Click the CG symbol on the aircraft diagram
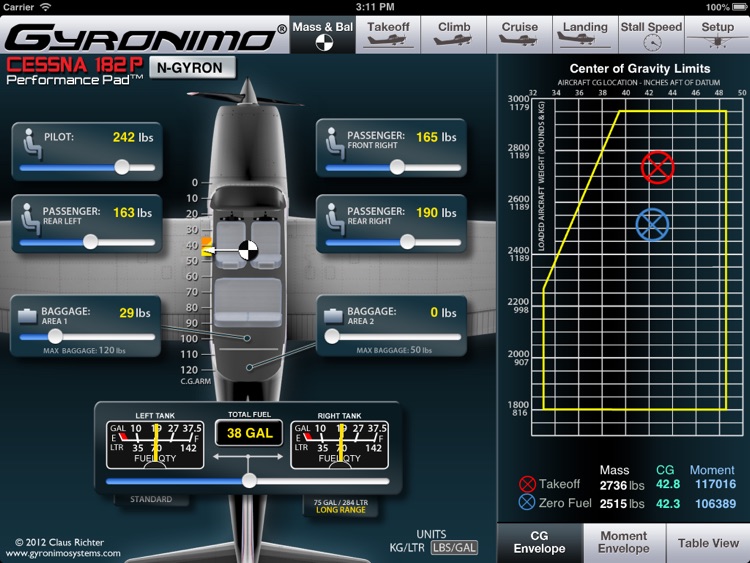The height and width of the screenshot is (563, 750). pyautogui.click(x=248, y=250)
